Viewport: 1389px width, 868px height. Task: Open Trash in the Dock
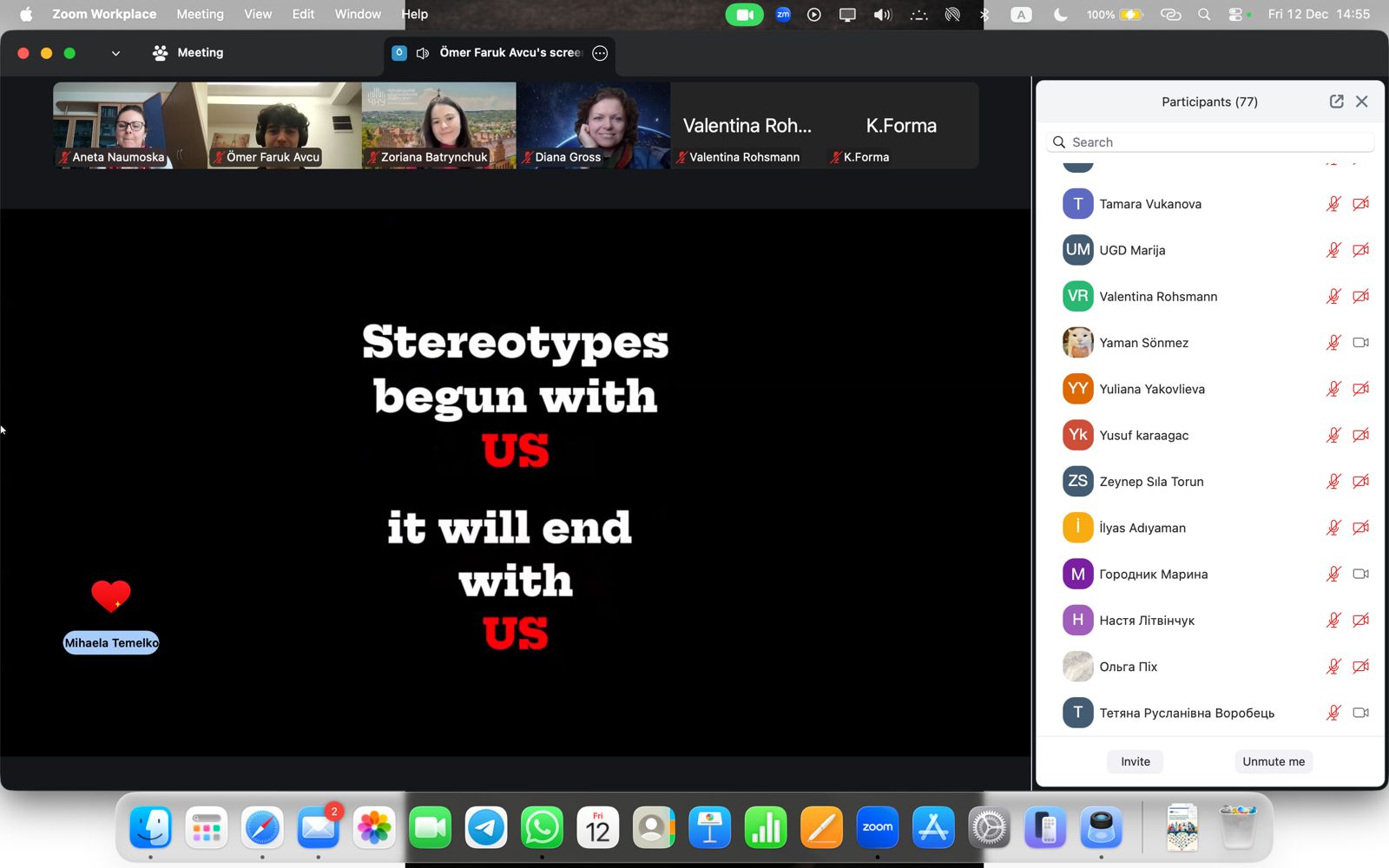1238,827
